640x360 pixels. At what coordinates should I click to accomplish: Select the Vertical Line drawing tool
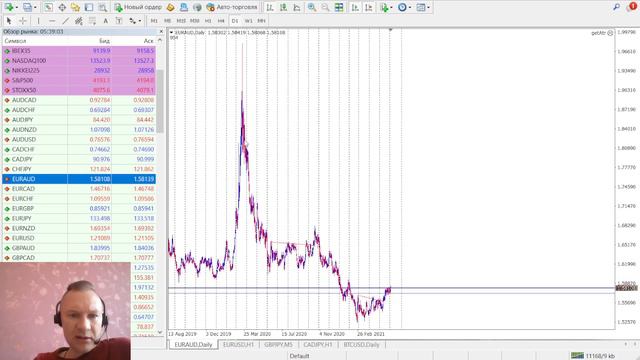pos(38,20)
